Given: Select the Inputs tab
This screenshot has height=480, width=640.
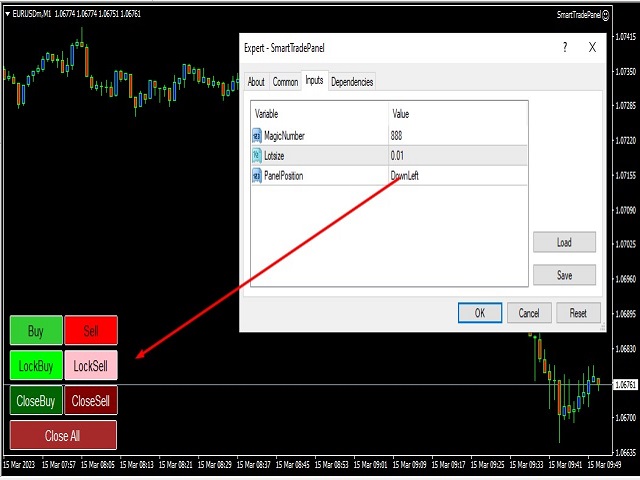Looking at the screenshot, I should click(314, 80).
